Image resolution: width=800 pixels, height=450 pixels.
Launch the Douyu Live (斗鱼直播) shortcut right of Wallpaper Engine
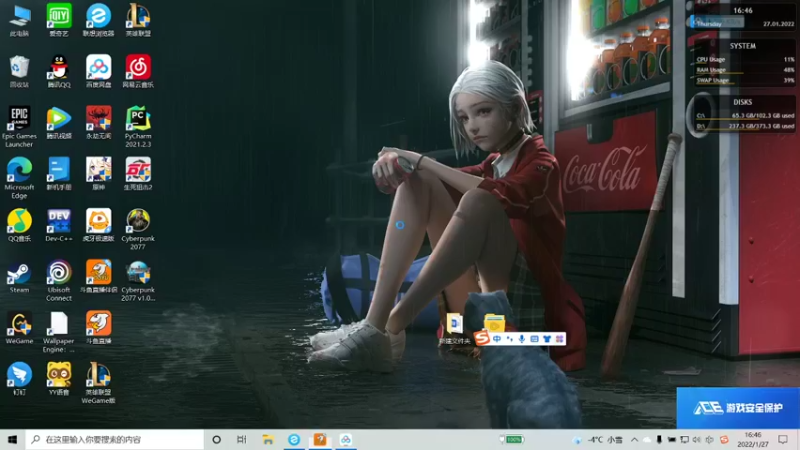(98, 328)
